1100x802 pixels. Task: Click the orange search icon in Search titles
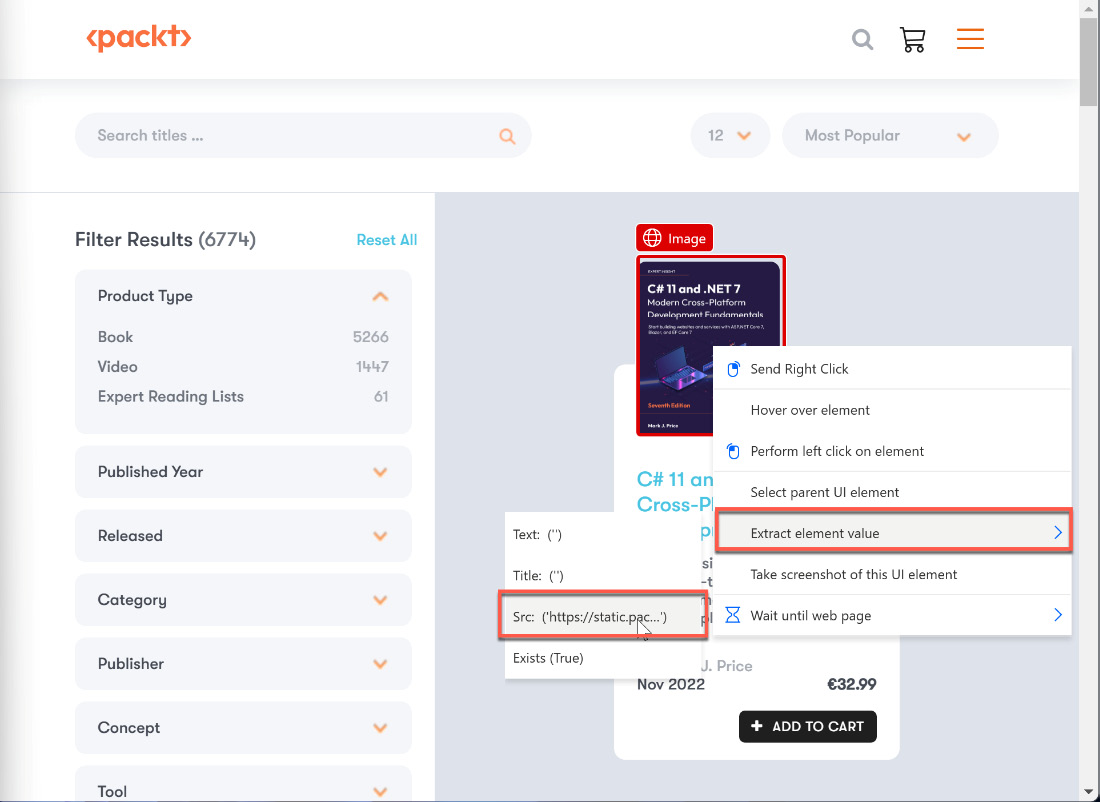(x=507, y=136)
